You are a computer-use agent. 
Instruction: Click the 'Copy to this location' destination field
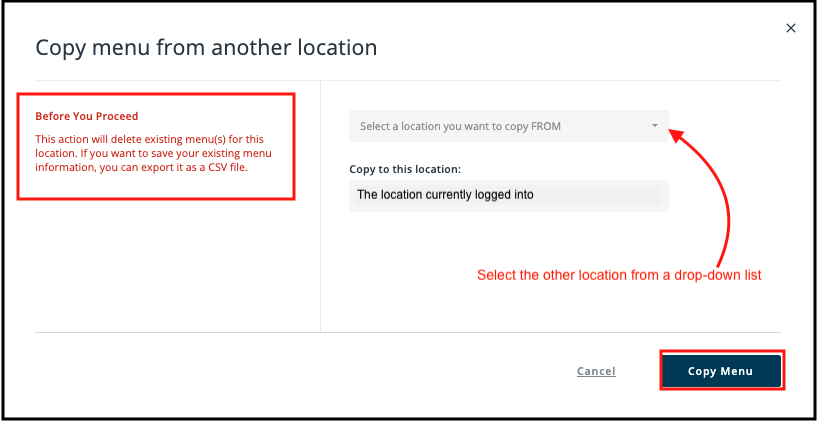pyautogui.click(x=509, y=195)
